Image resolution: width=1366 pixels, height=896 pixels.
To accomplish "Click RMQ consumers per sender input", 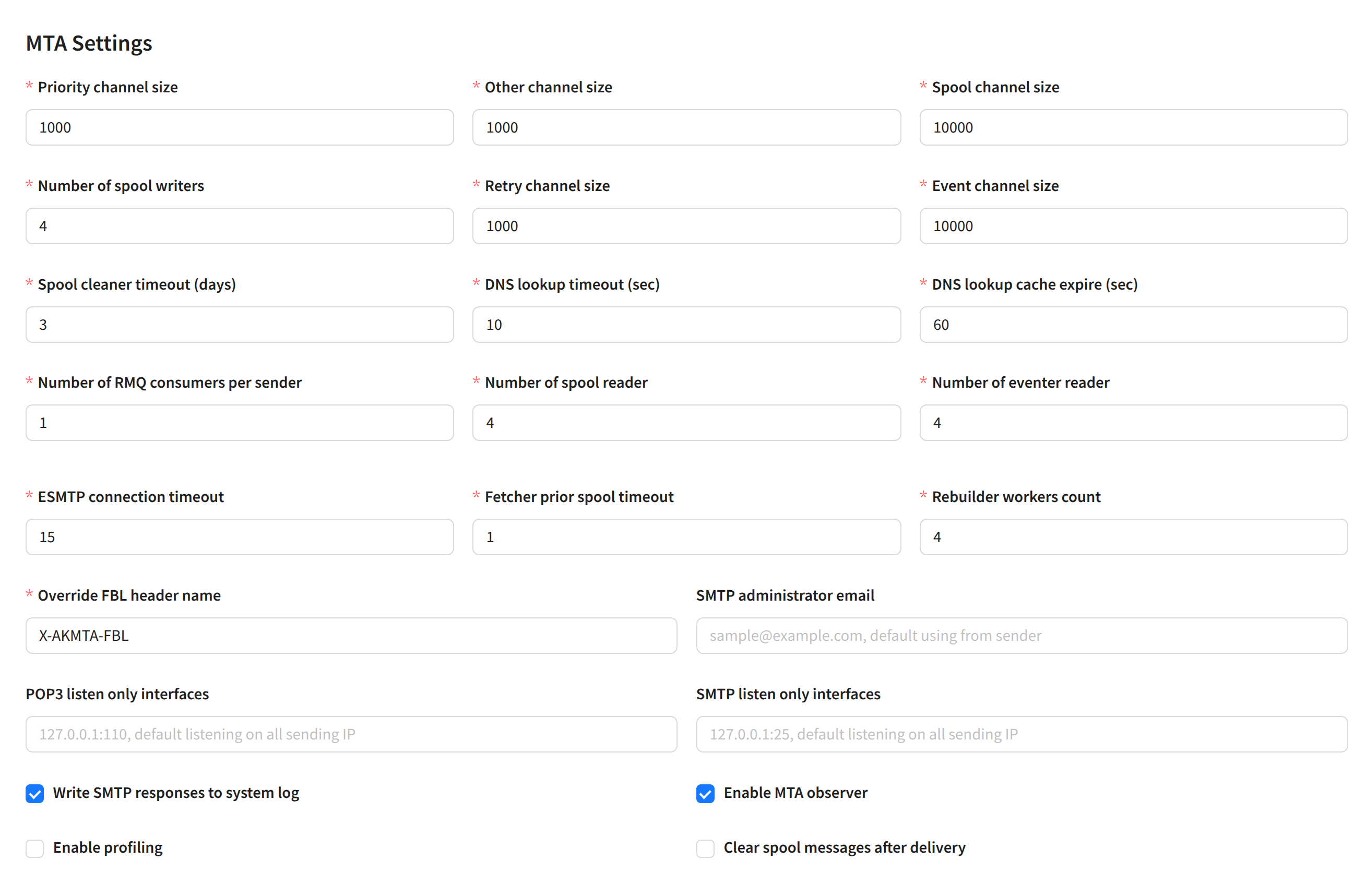I will [240, 423].
